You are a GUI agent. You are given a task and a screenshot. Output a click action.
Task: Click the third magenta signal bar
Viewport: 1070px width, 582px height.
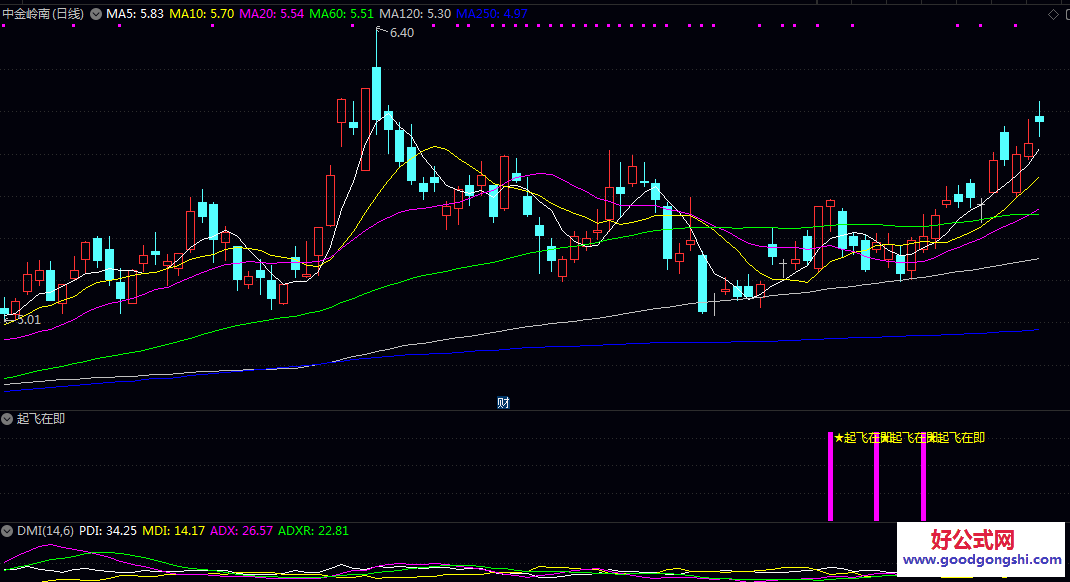pos(923,477)
